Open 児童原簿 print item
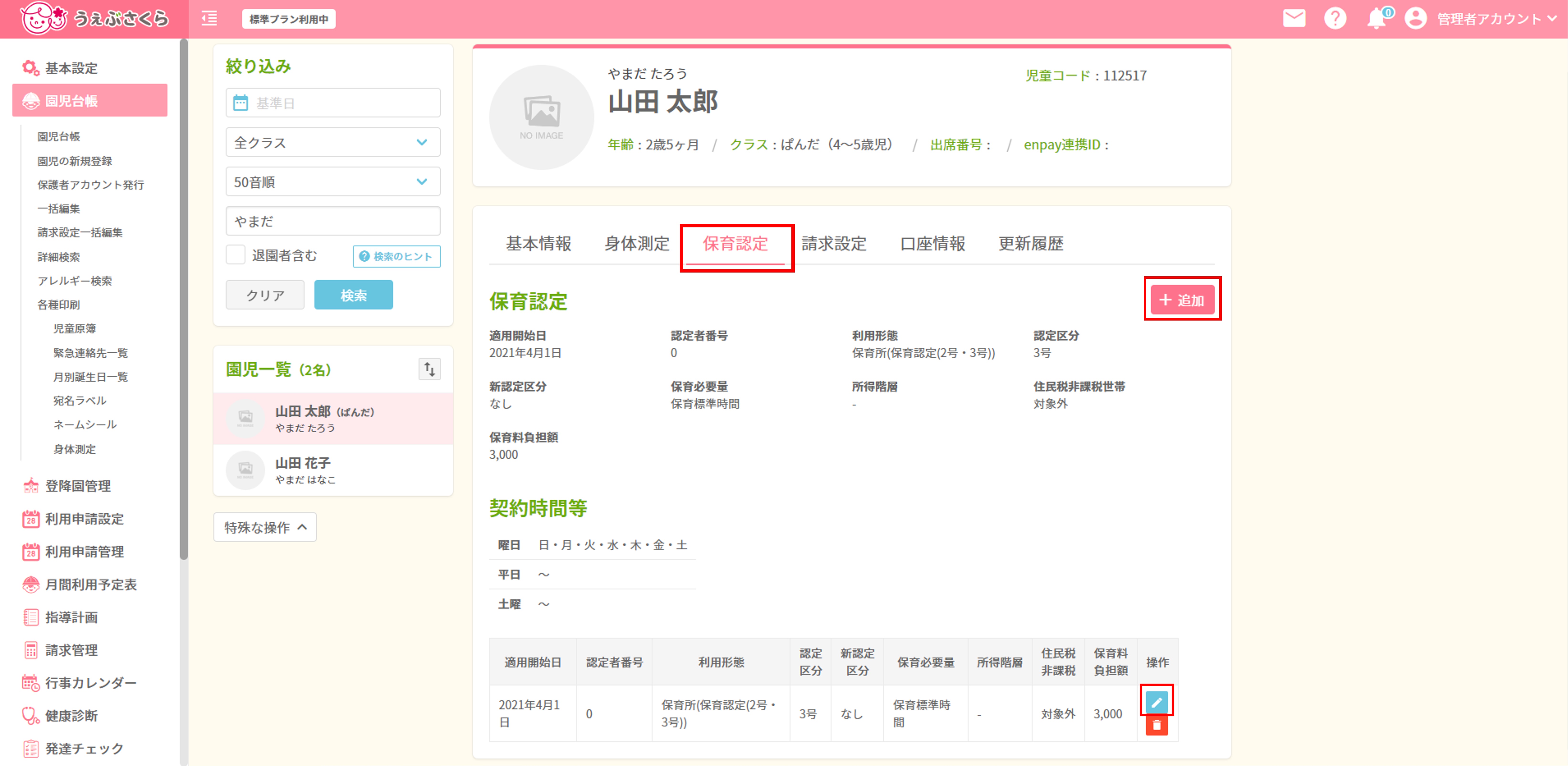This screenshot has height=766, width=1568. 74,329
